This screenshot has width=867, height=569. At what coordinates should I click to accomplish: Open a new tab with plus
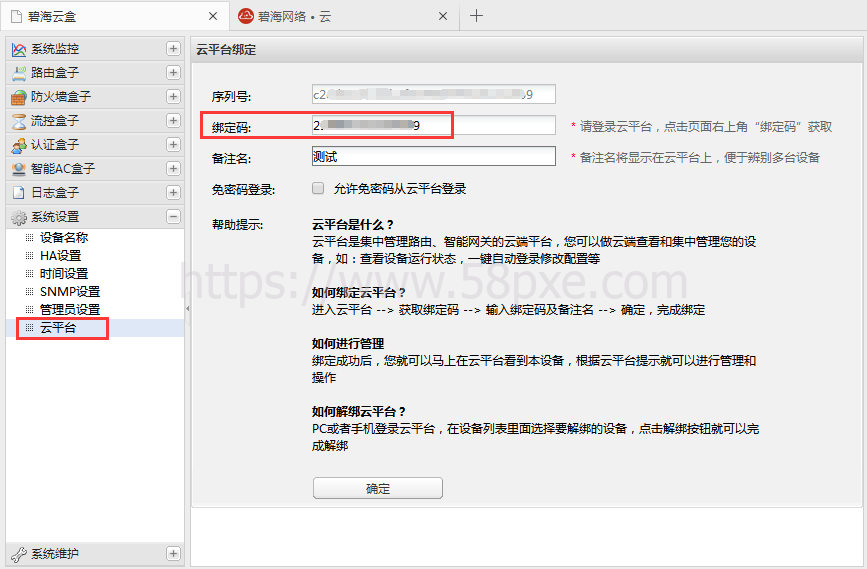click(x=476, y=15)
